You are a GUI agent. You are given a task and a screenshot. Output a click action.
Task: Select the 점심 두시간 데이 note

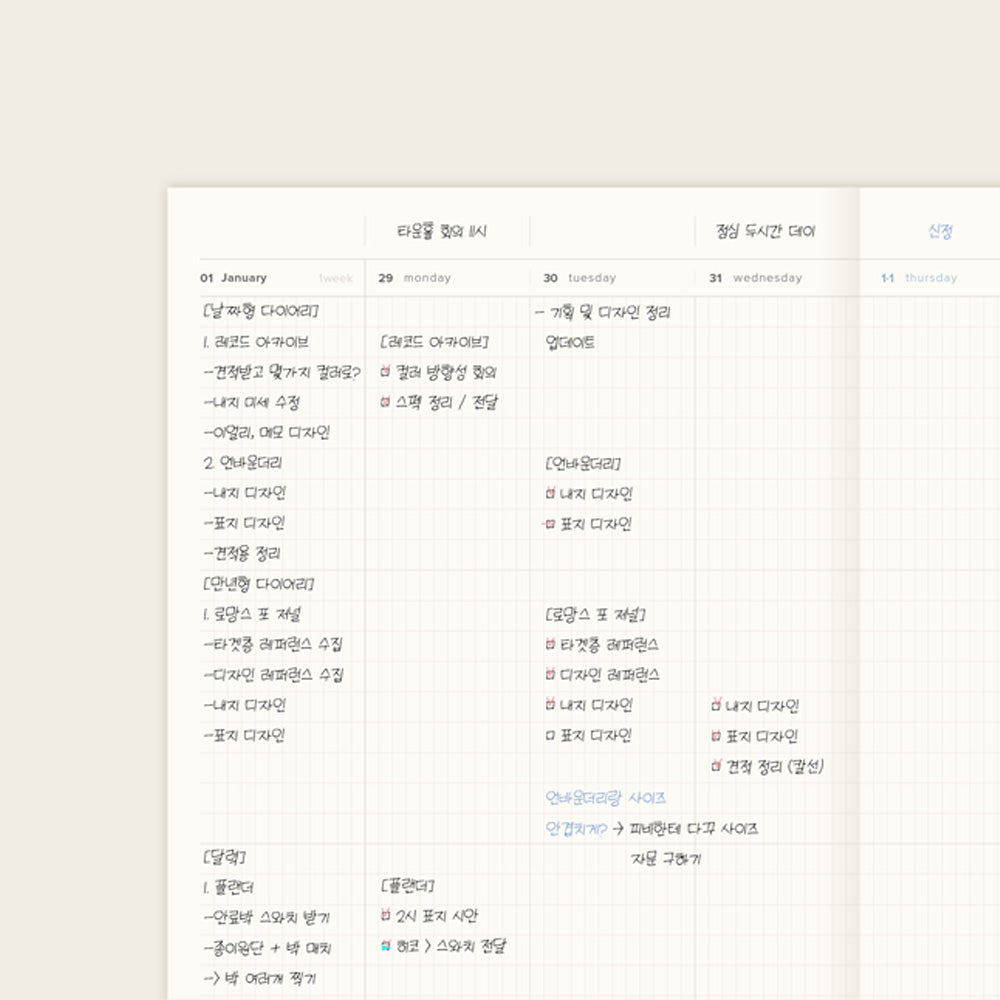click(x=765, y=232)
